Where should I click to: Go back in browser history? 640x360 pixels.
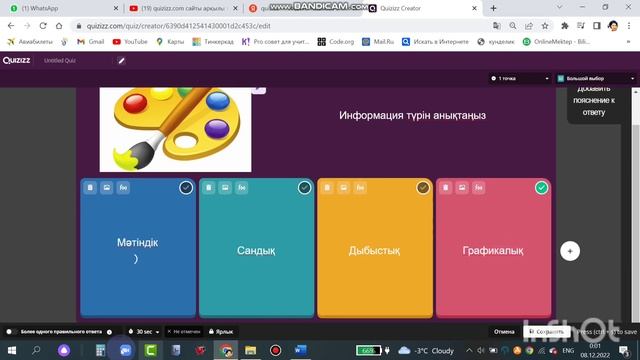pyautogui.click(x=11, y=26)
